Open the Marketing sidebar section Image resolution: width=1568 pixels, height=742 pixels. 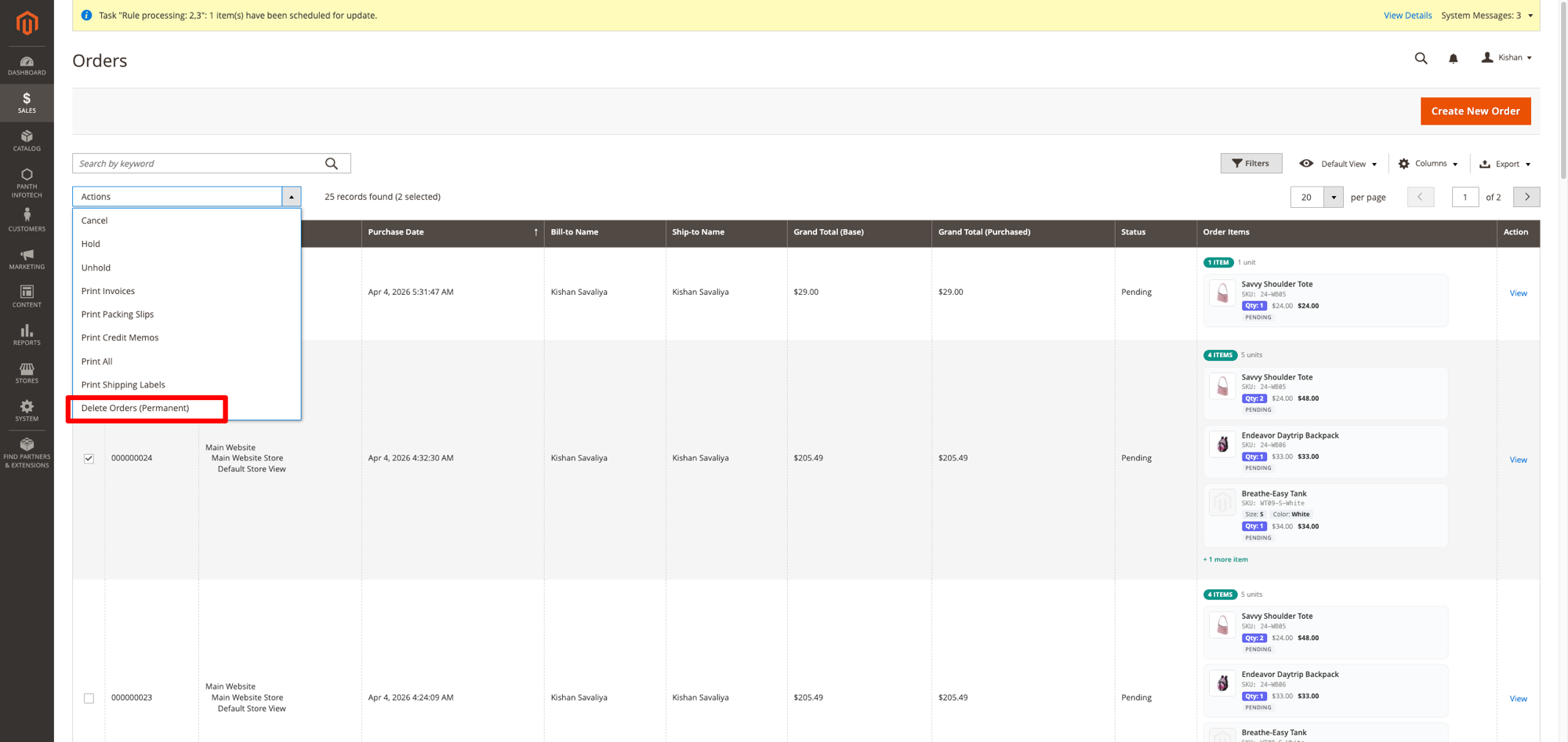pyautogui.click(x=27, y=259)
